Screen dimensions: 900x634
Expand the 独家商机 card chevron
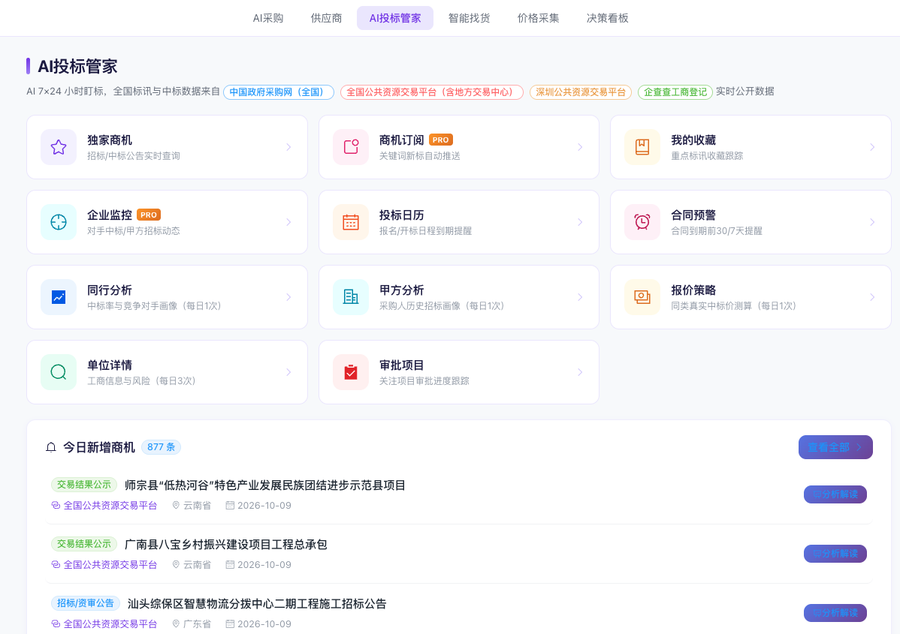tap(289, 147)
